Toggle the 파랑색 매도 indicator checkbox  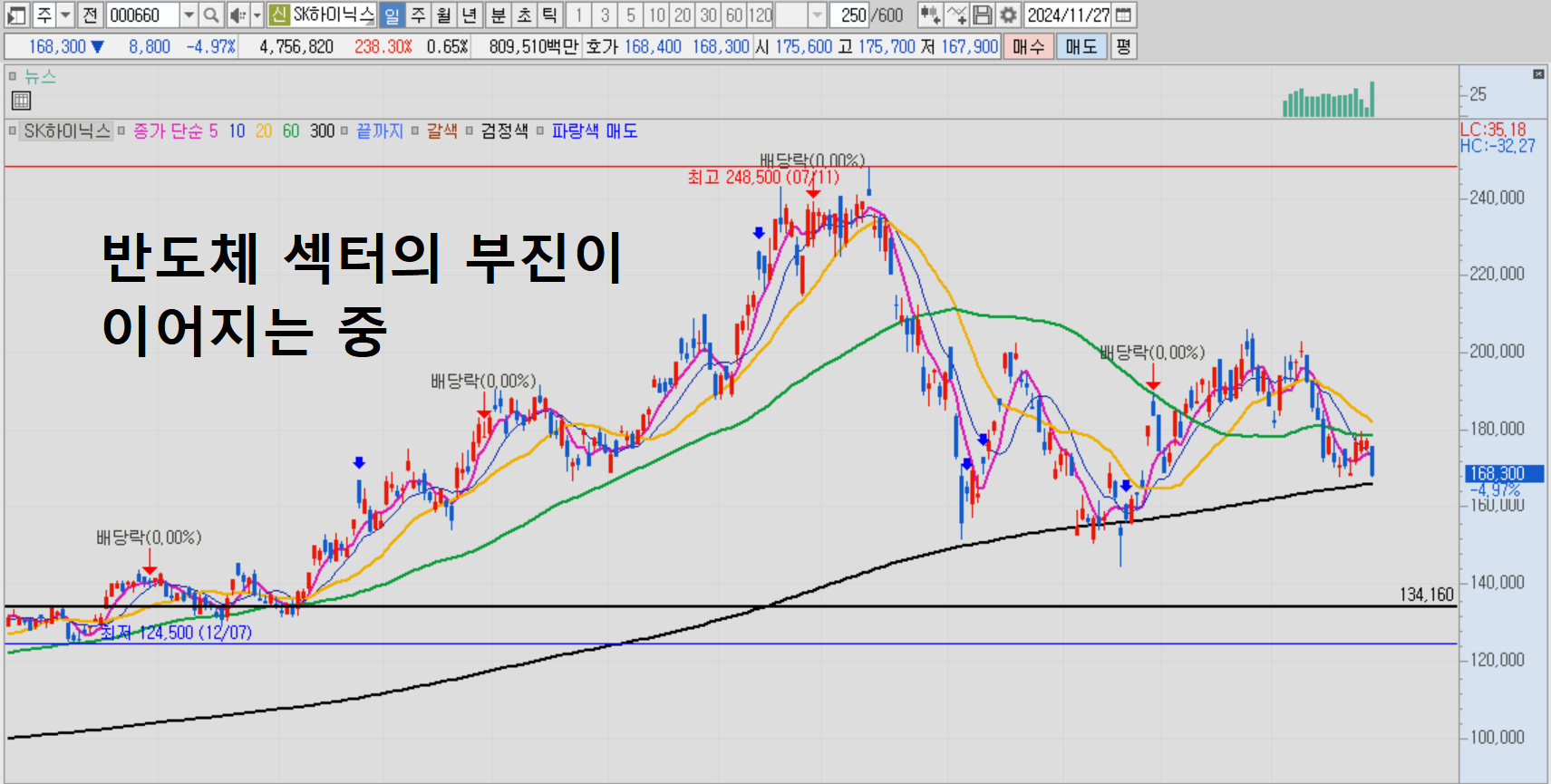click(540, 131)
